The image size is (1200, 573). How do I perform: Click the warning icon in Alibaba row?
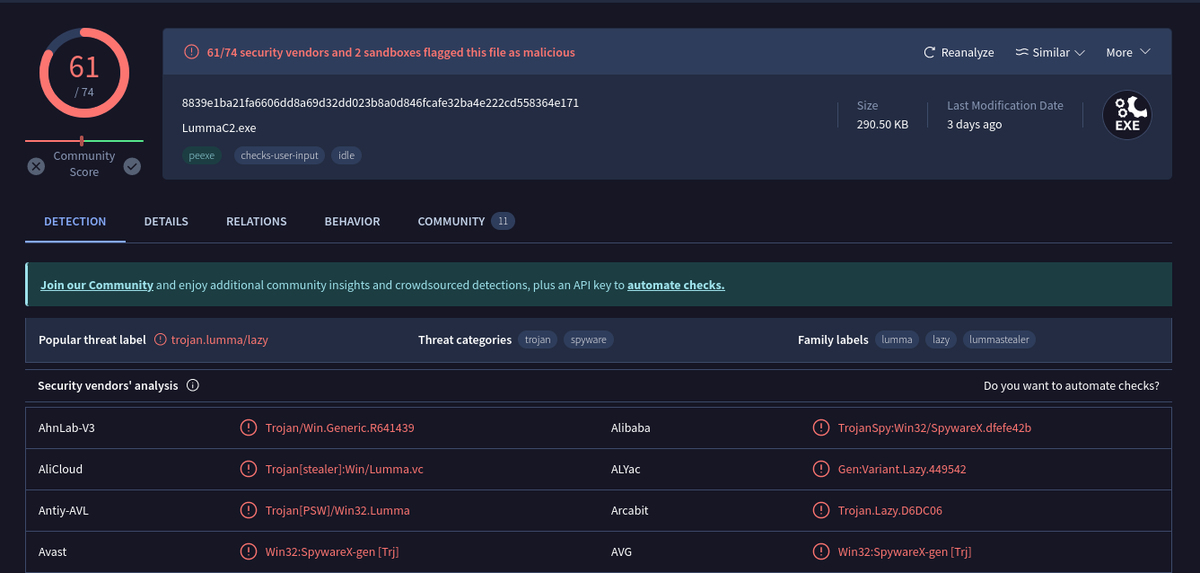tap(820, 428)
